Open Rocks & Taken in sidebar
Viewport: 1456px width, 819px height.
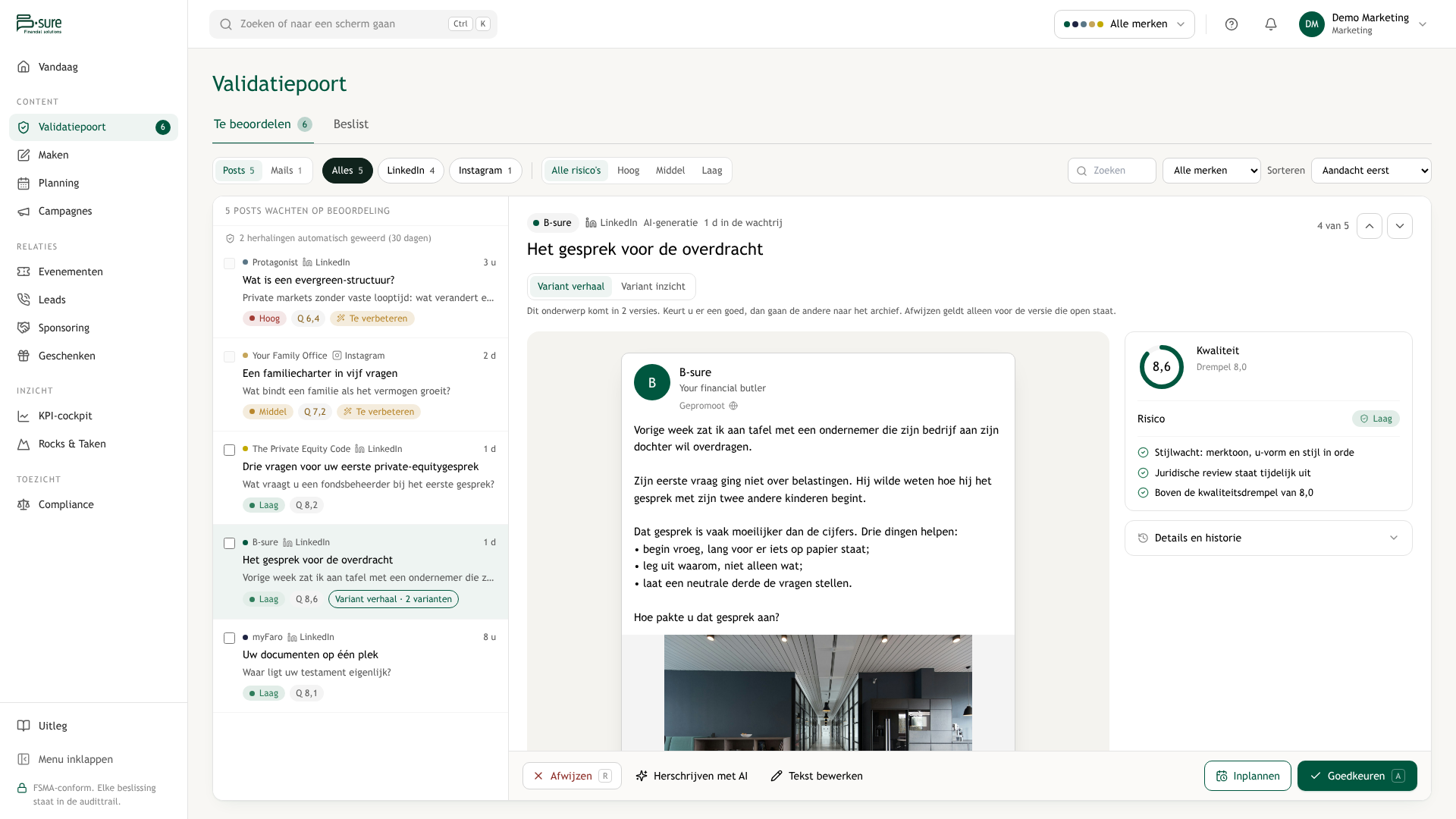click(93, 444)
